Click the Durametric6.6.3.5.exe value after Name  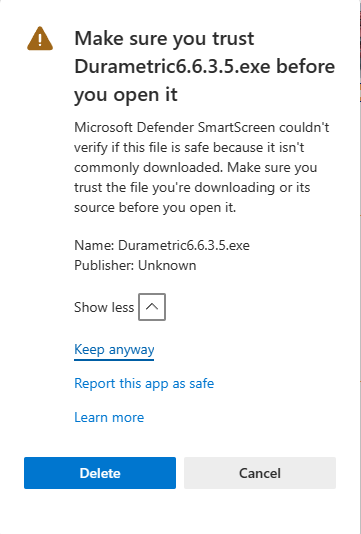click(x=184, y=245)
